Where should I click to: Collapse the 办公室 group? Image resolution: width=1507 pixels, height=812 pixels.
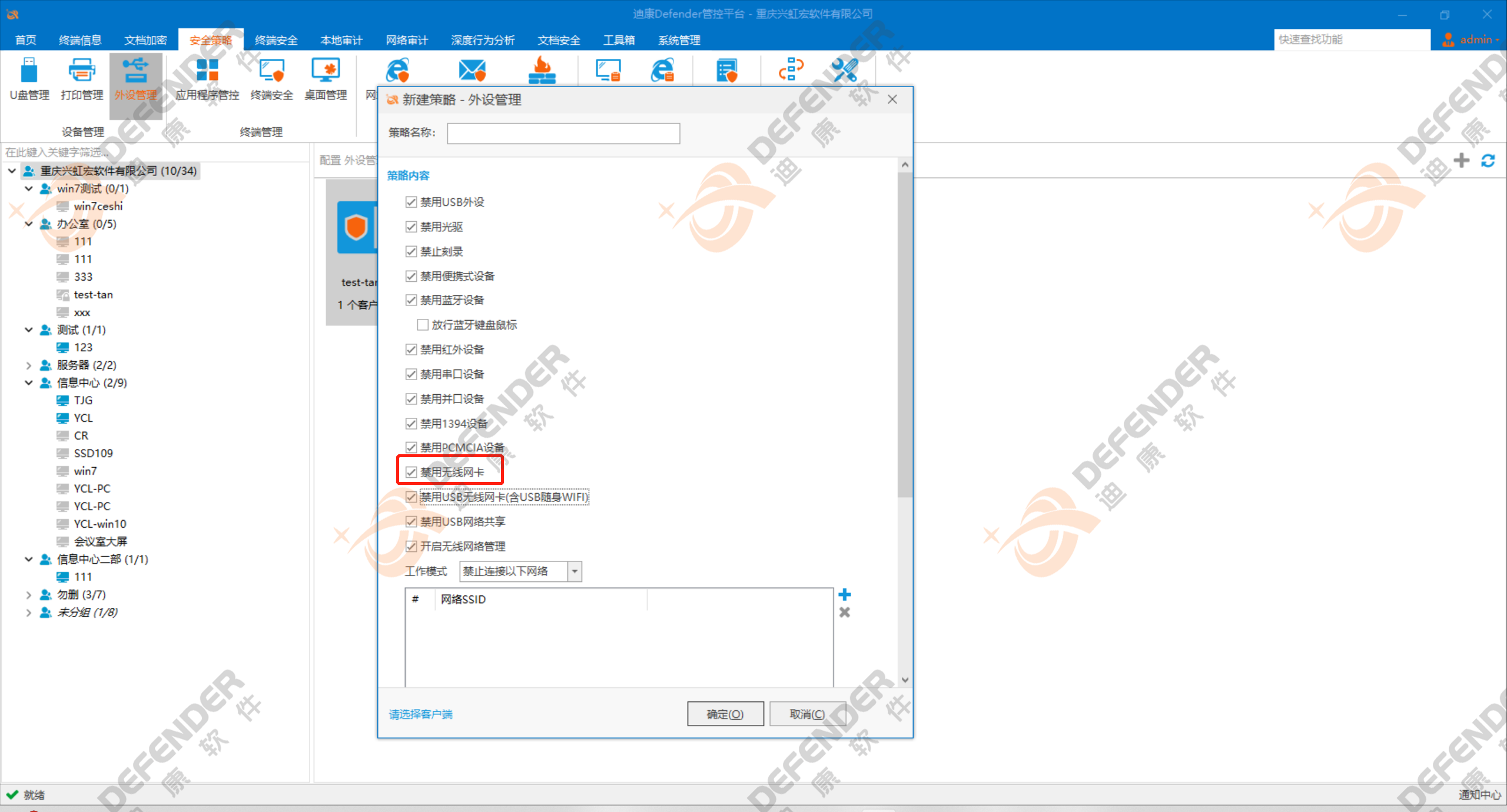pyautogui.click(x=28, y=224)
